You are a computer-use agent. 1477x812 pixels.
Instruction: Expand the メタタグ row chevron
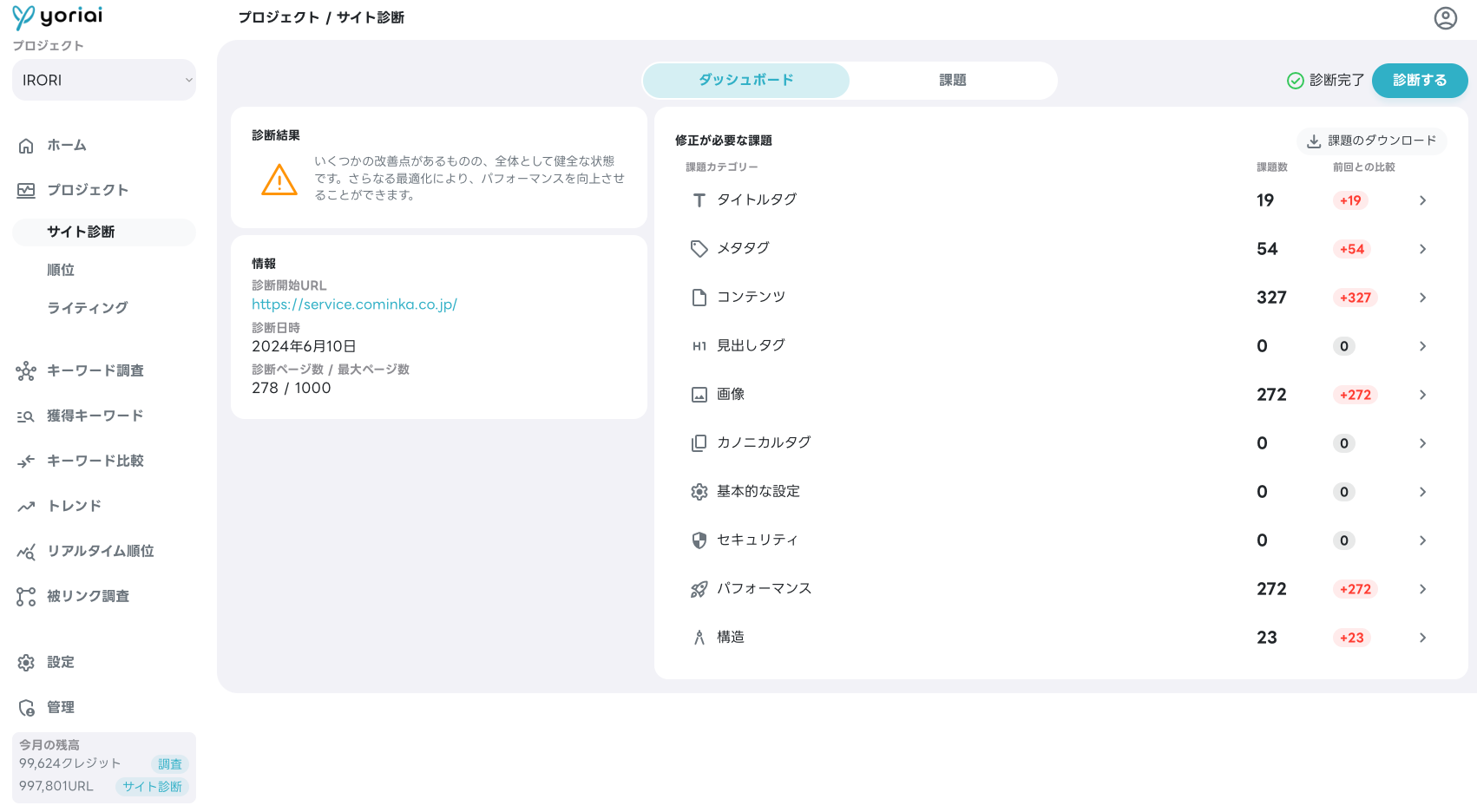(1422, 249)
